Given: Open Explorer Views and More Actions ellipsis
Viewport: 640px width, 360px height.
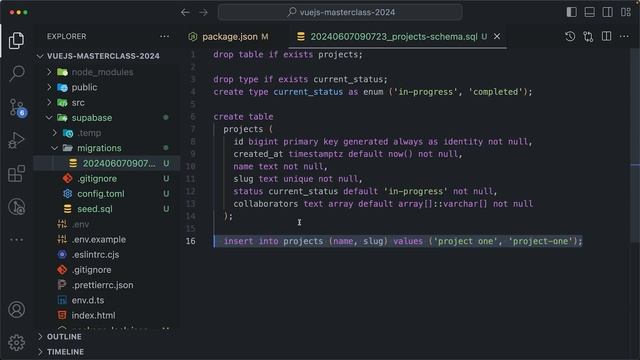Looking at the screenshot, I should pyautogui.click(x=164, y=36).
